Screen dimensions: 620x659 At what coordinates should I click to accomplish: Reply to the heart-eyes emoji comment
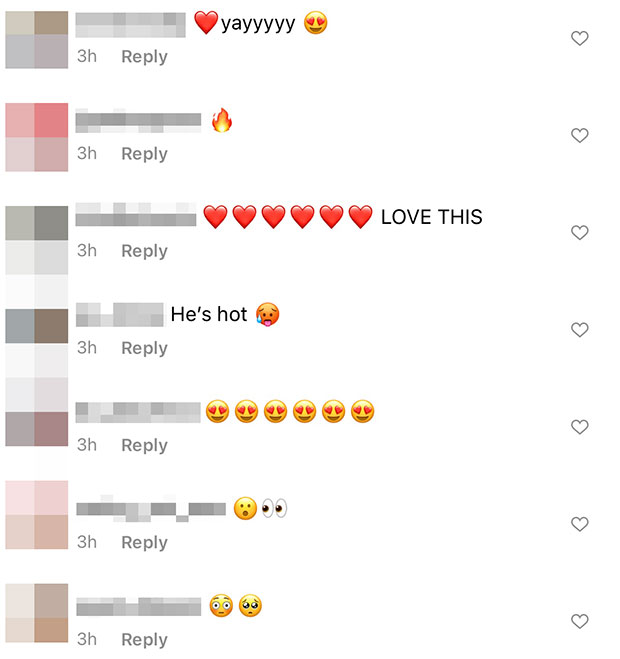click(144, 445)
